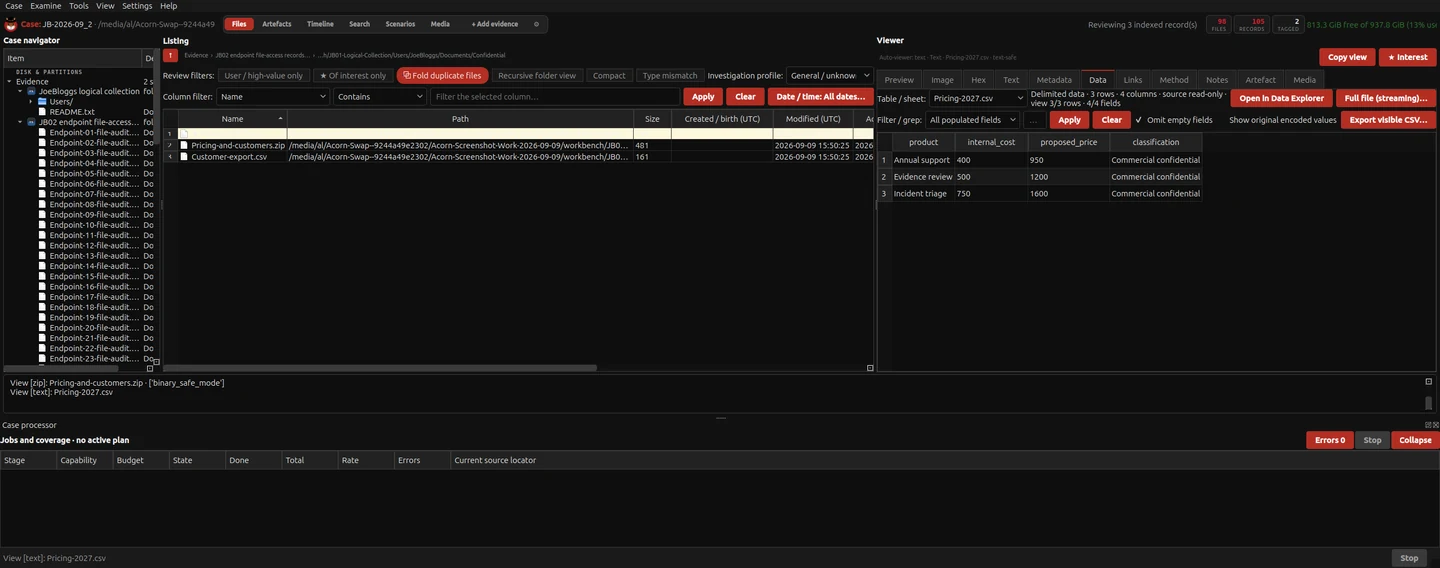Click the star Interest button
Screen dimensions: 1440x568
(1407, 57)
